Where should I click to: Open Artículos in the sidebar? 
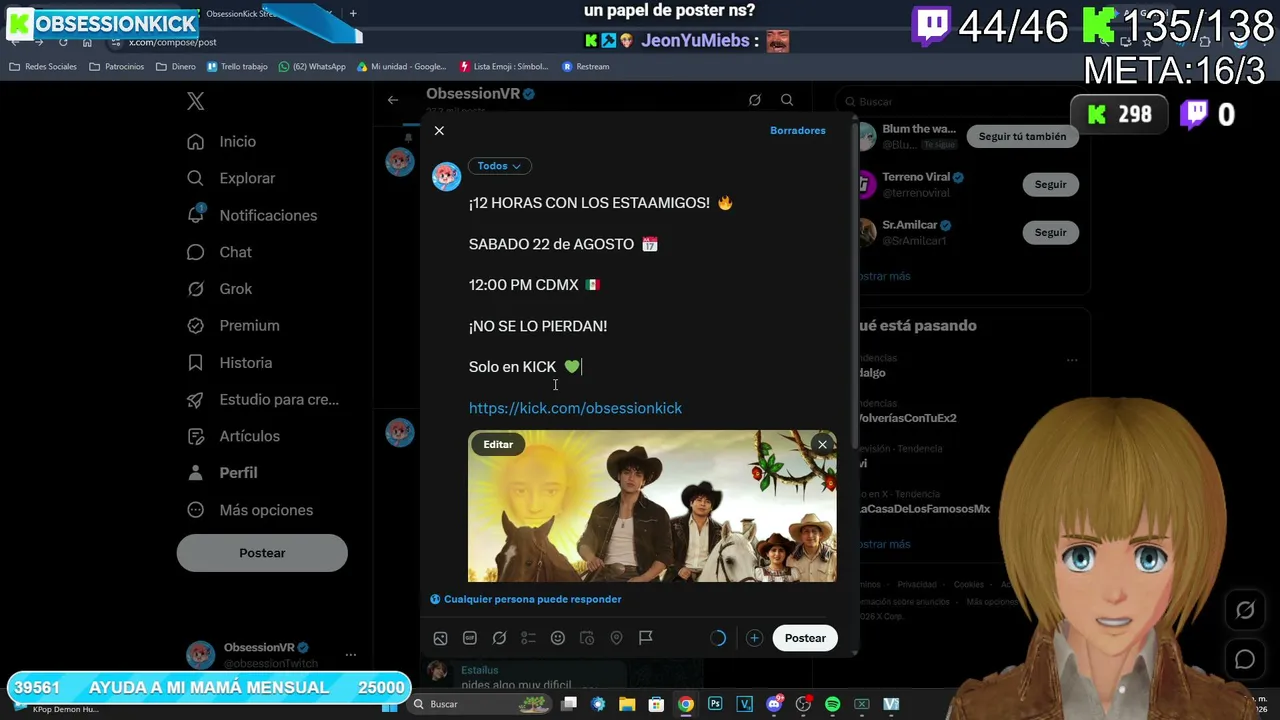234,436
